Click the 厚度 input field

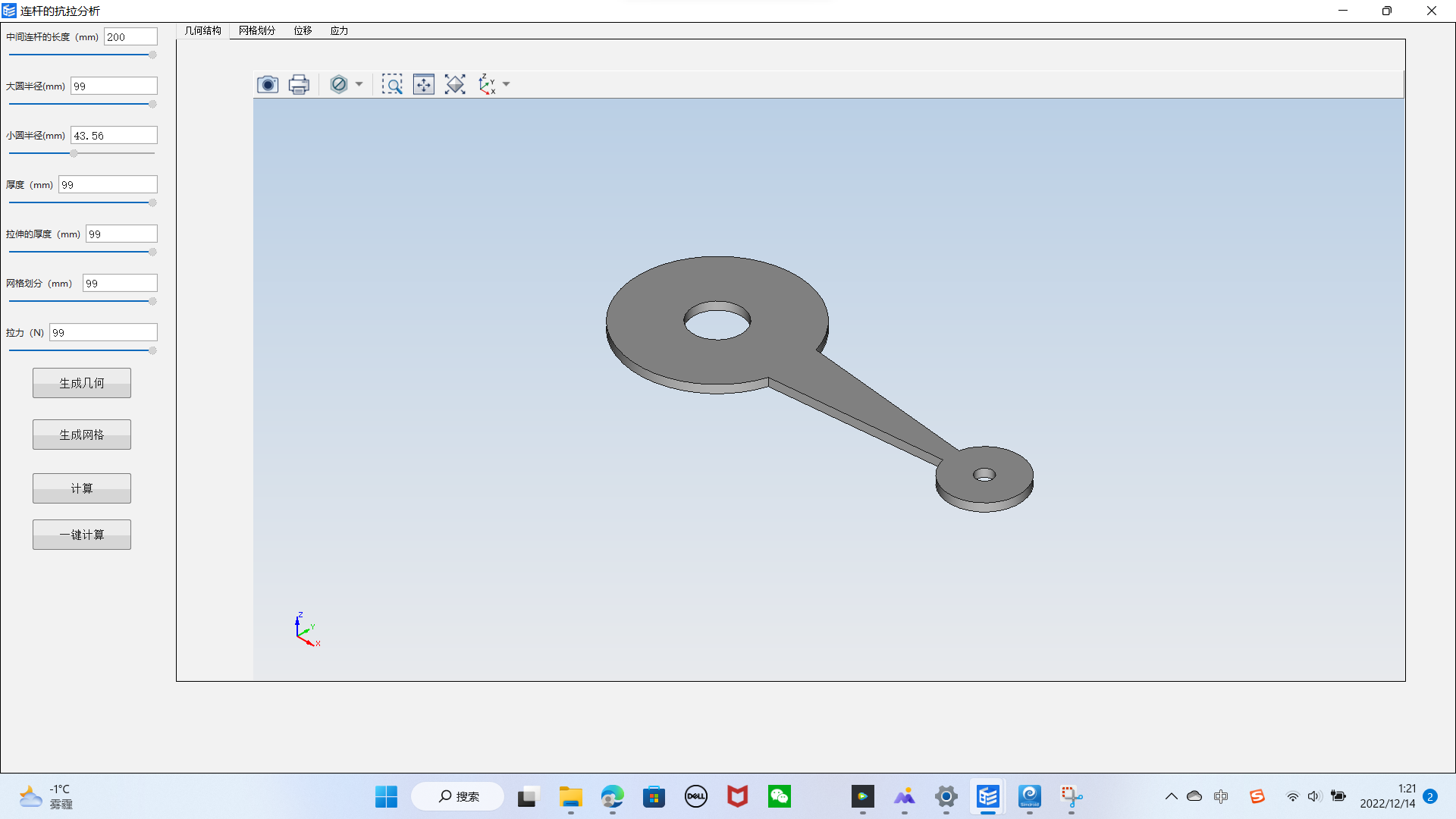click(x=108, y=184)
